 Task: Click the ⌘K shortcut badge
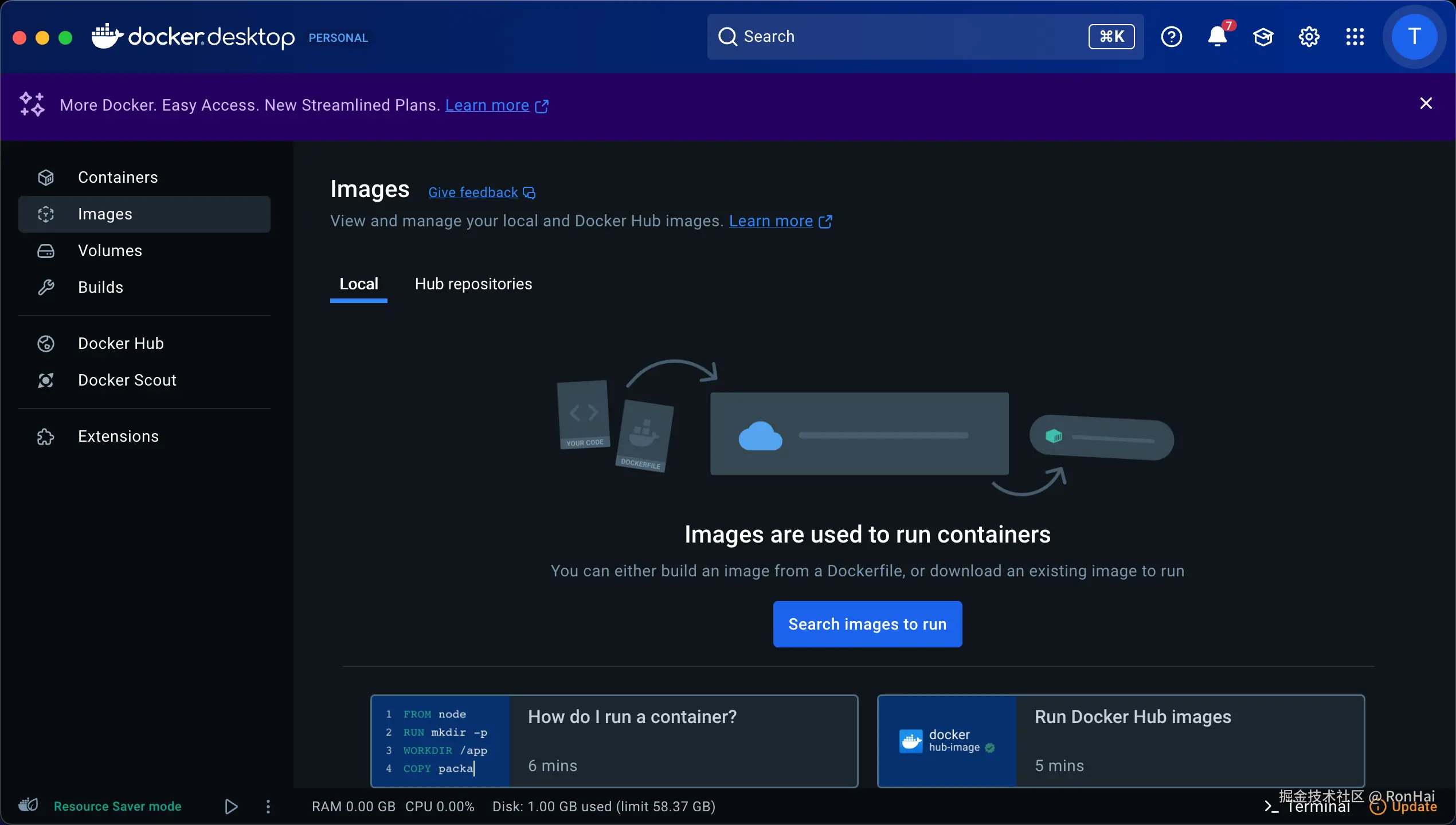1111,37
